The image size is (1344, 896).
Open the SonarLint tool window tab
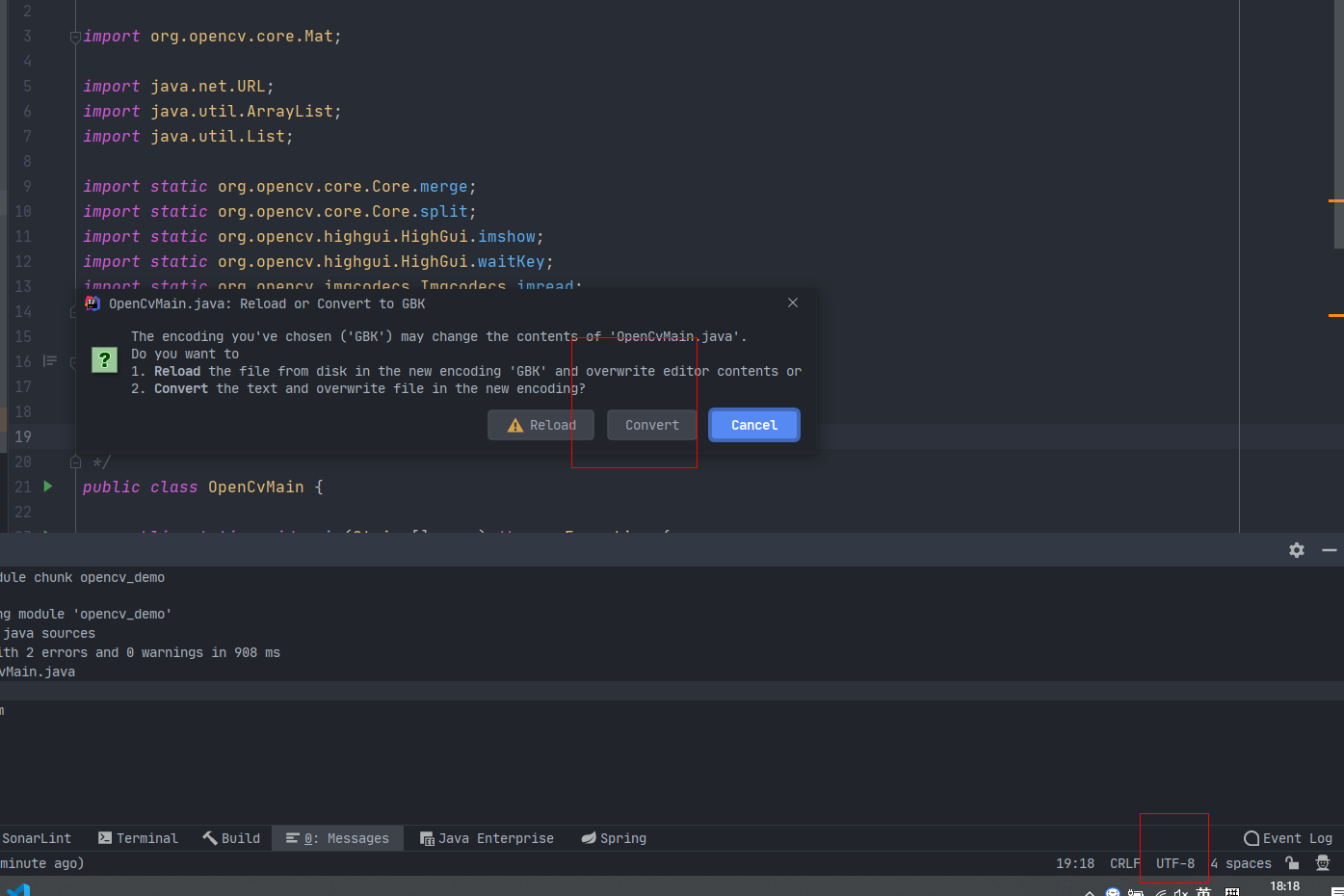coord(37,838)
